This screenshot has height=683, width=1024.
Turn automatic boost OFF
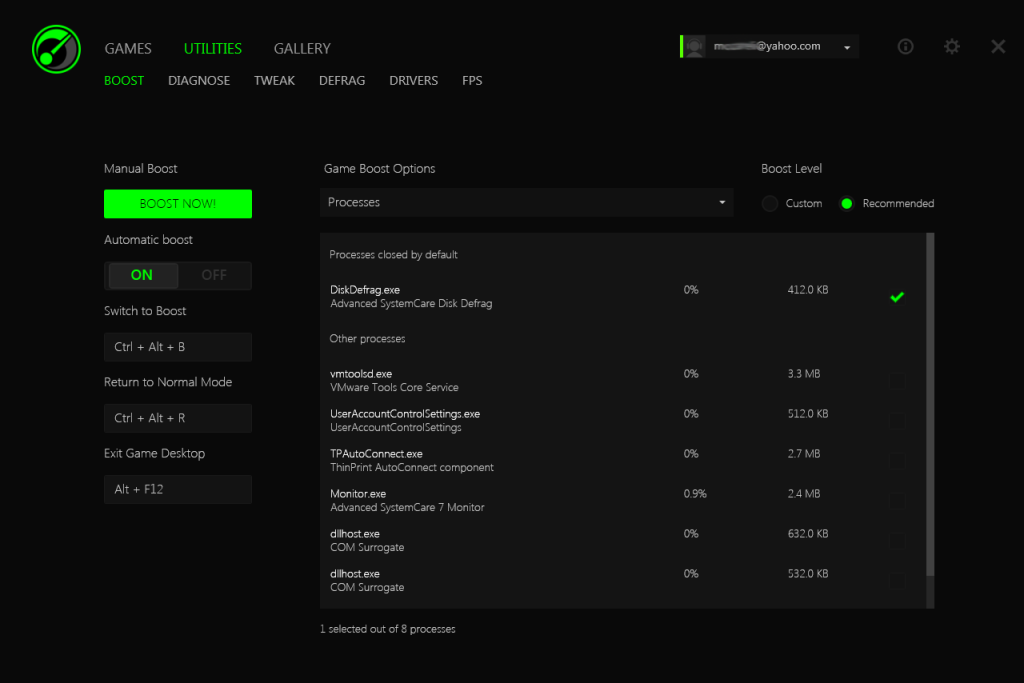(214, 275)
